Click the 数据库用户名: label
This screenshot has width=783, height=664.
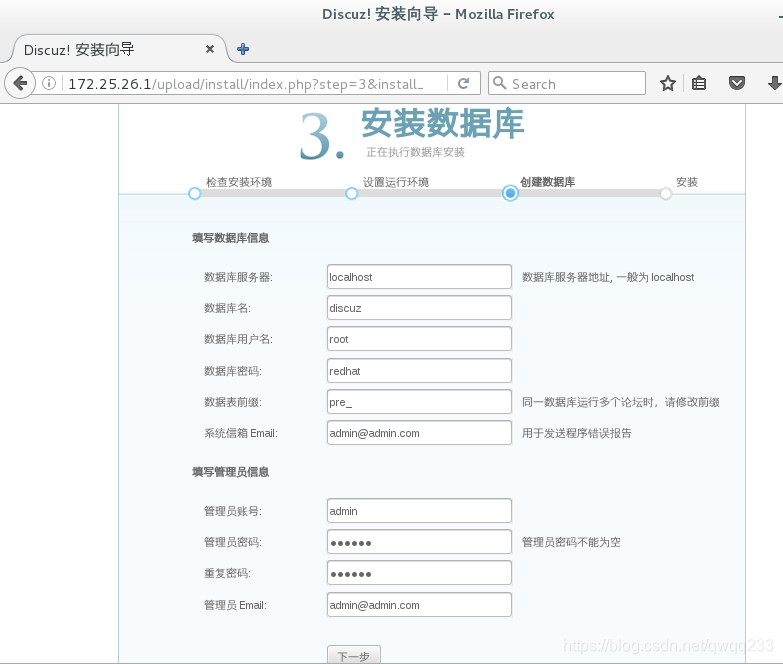point(239,339)
